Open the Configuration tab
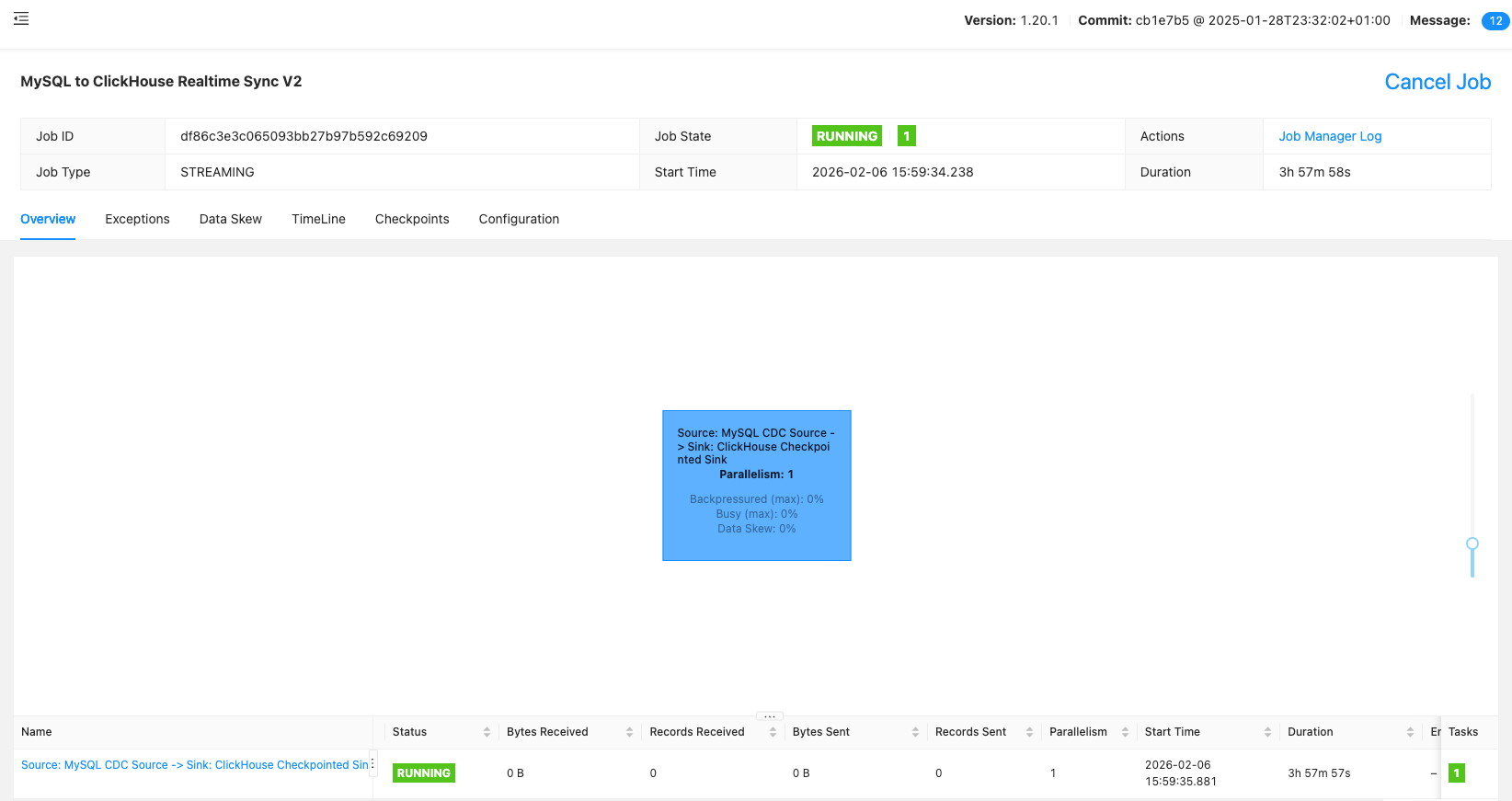The width and height of the screenshot is (1512, 801). 519,219
